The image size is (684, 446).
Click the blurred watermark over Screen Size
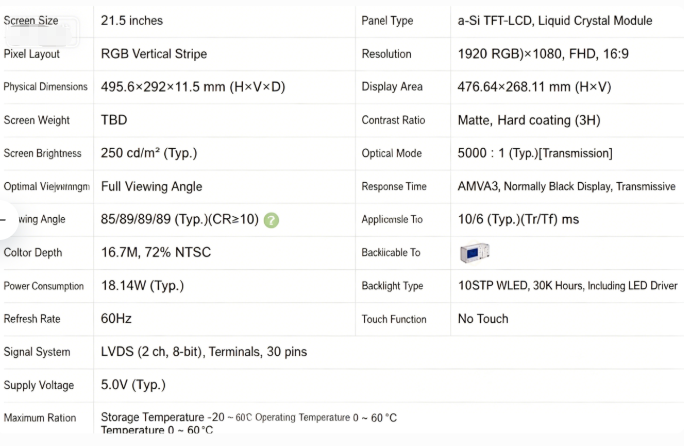pyautogui.click(x=41, y=32)
